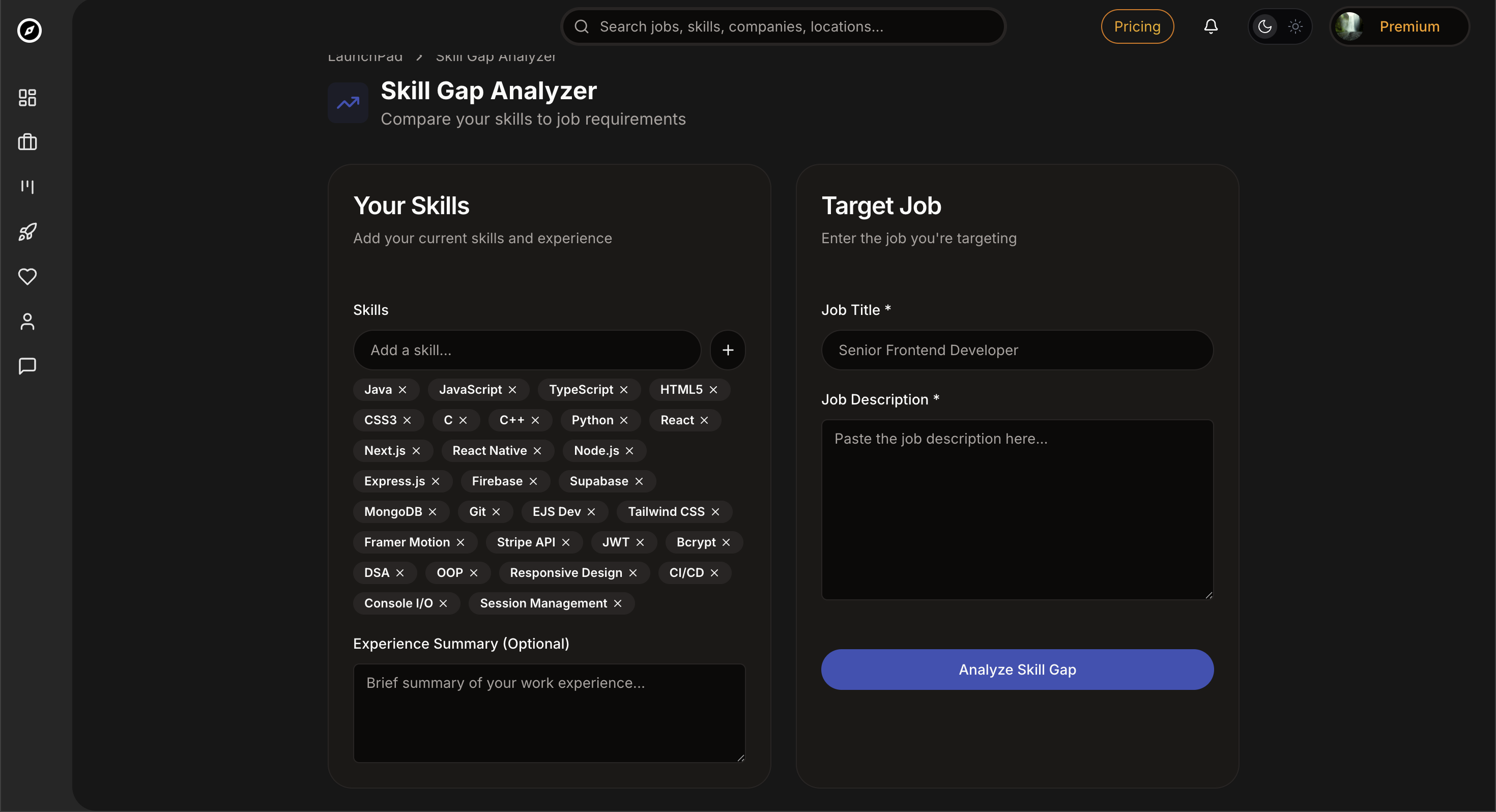
Task: Open the notifications bell
Action: pos(1210,27)
